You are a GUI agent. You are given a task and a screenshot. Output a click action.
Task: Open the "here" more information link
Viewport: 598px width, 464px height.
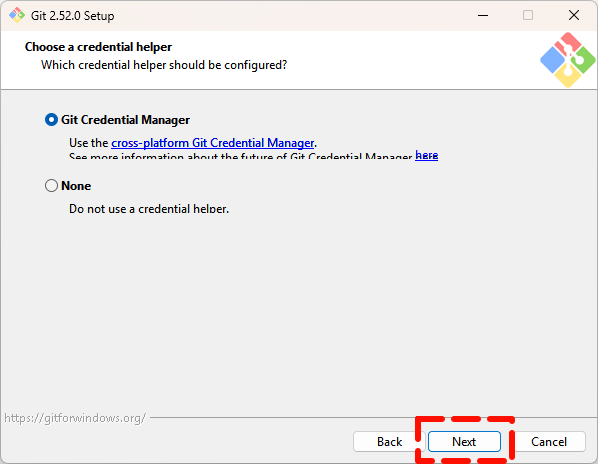pos(426,155)
